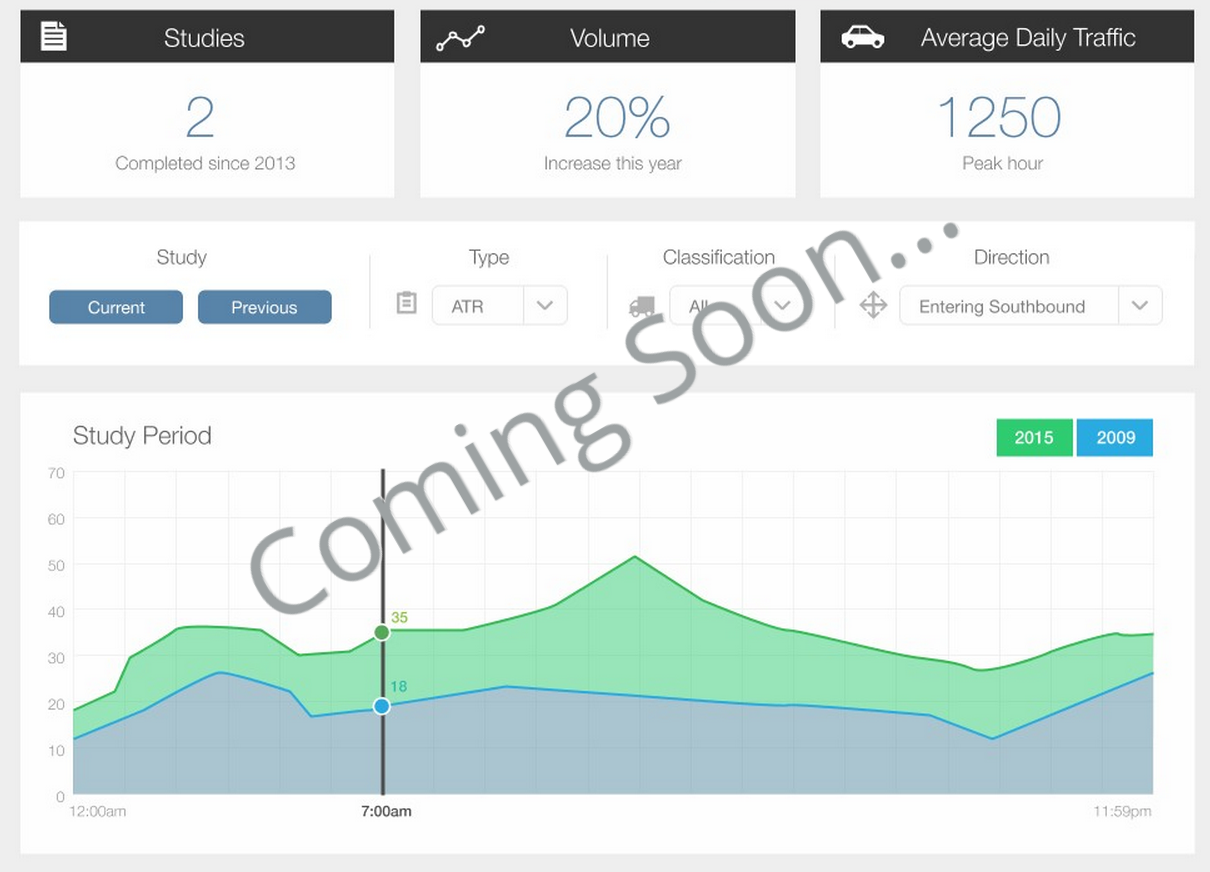Click the Volume line graph icon
Viewport: 1210px width, 872px height.
click(x=460, y=38)
